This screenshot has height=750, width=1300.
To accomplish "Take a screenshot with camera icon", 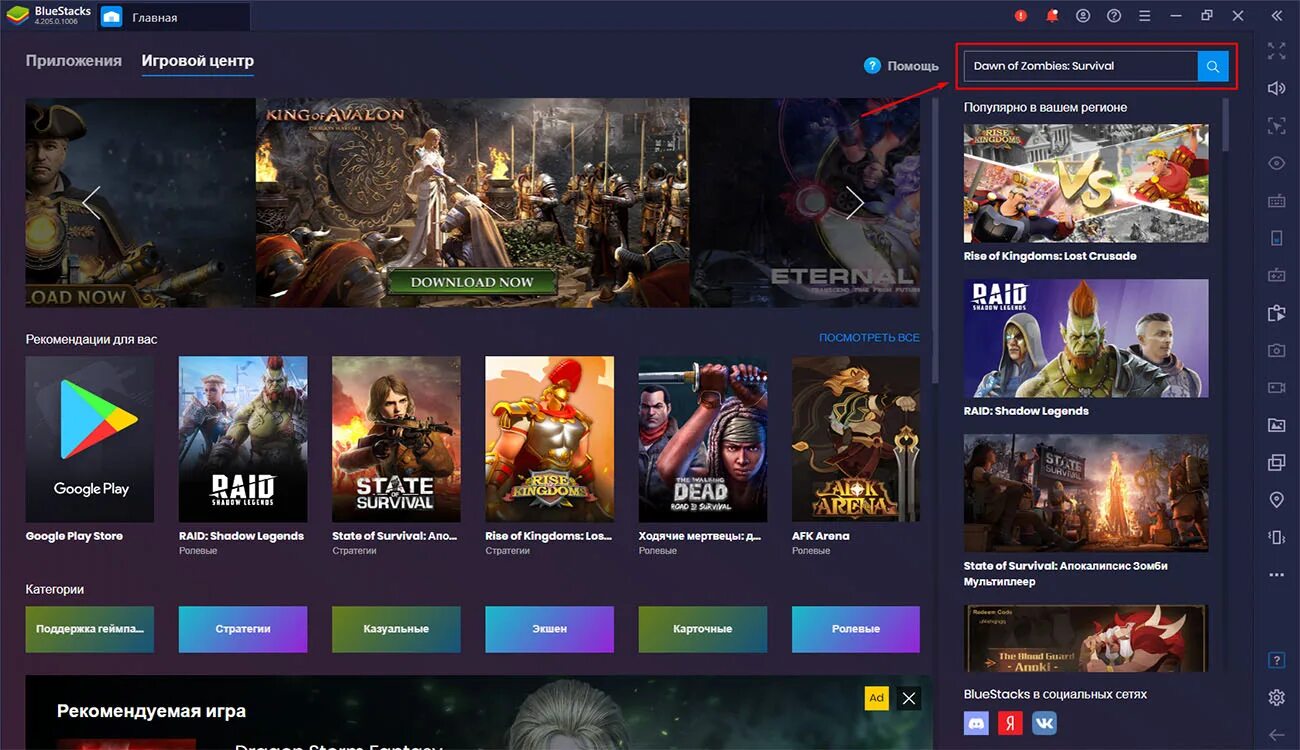I will [1276, 350].
